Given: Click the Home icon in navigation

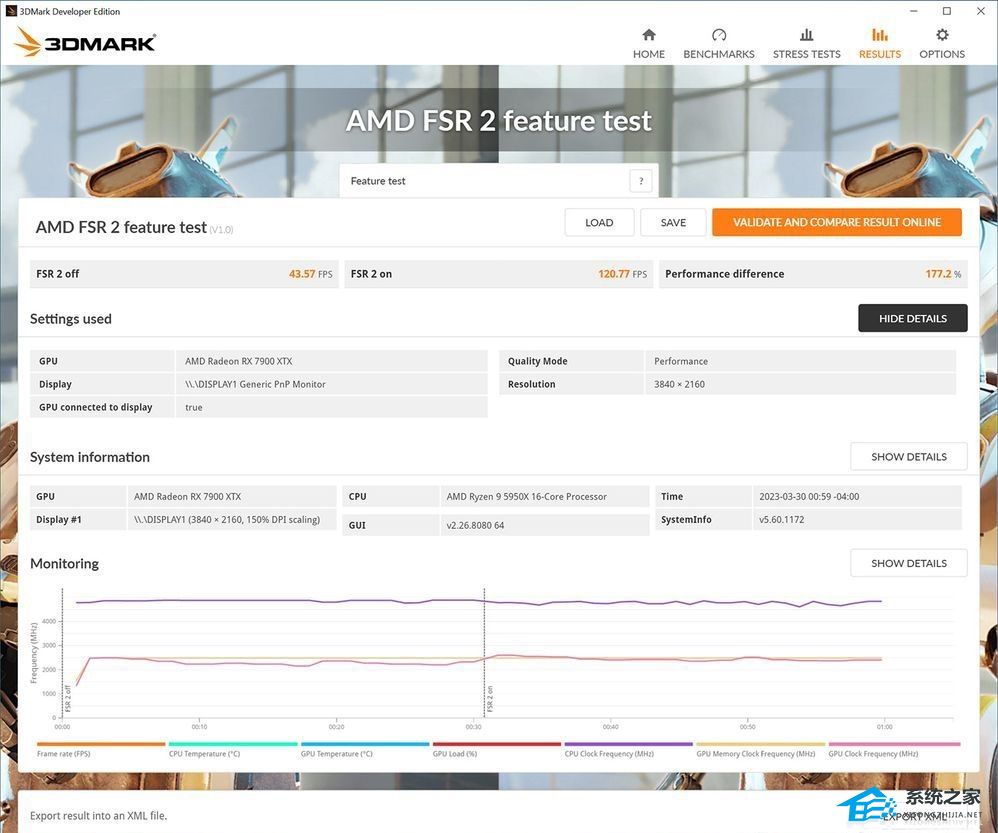Looking at the screenshot, I should click(x=648, y=35).
